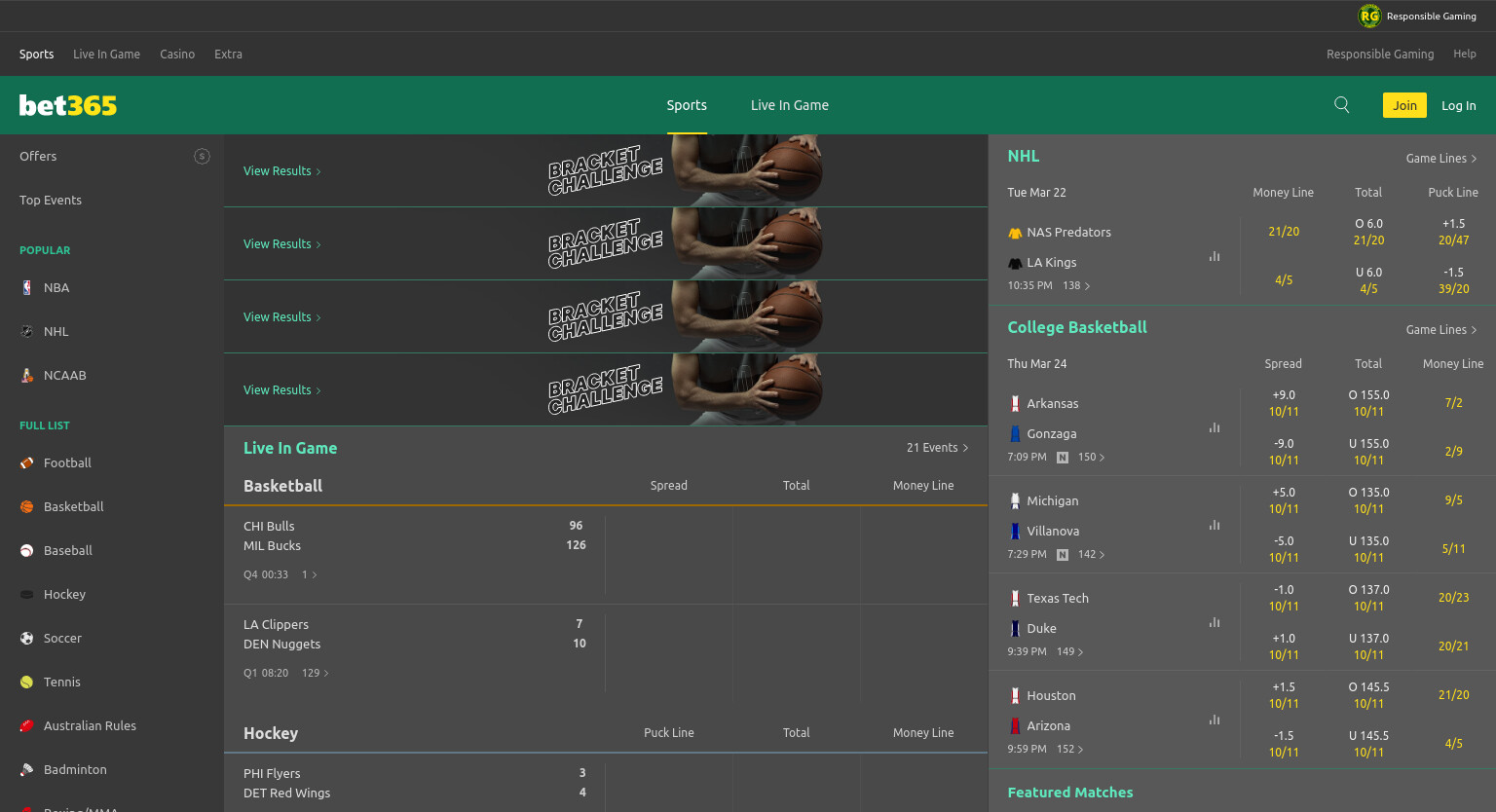The width and height of the screenshot is (1496, 812).
Task: Click the Soccer ball icon
Action: pyautogui.click(x=26, y=639)
